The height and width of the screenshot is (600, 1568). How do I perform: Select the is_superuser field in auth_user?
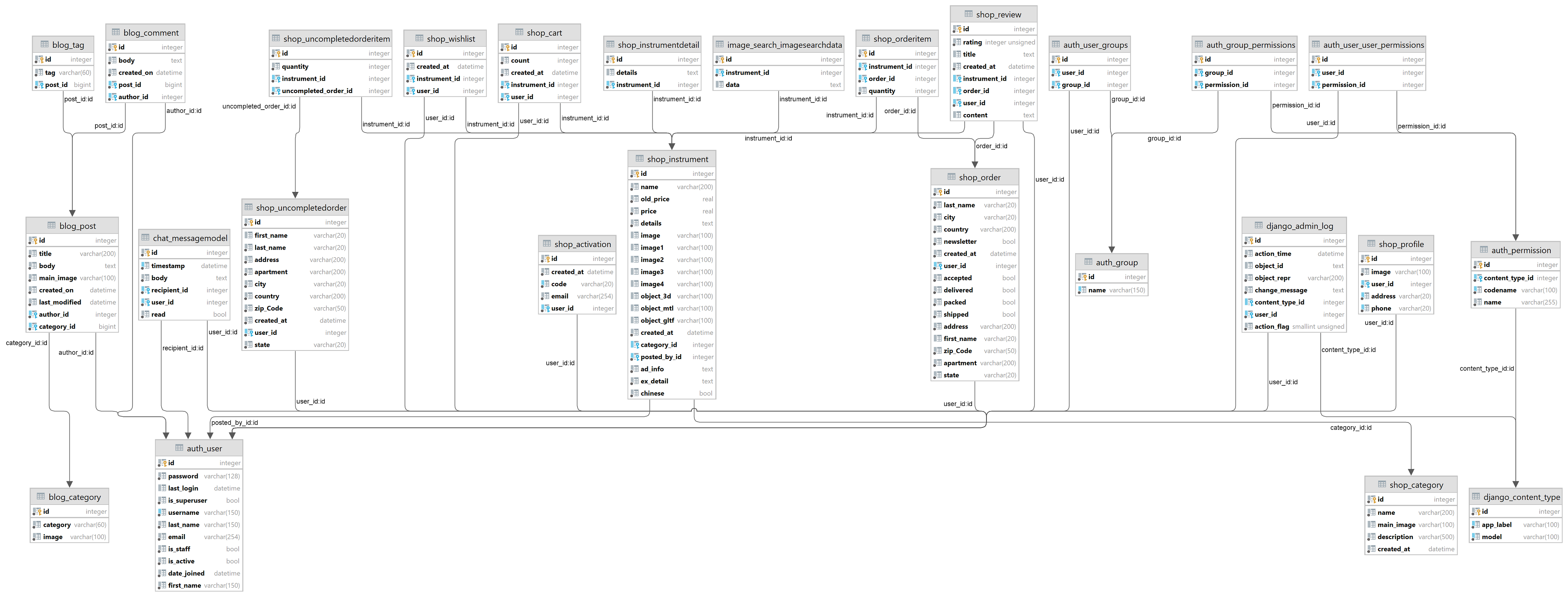[188, 500]
